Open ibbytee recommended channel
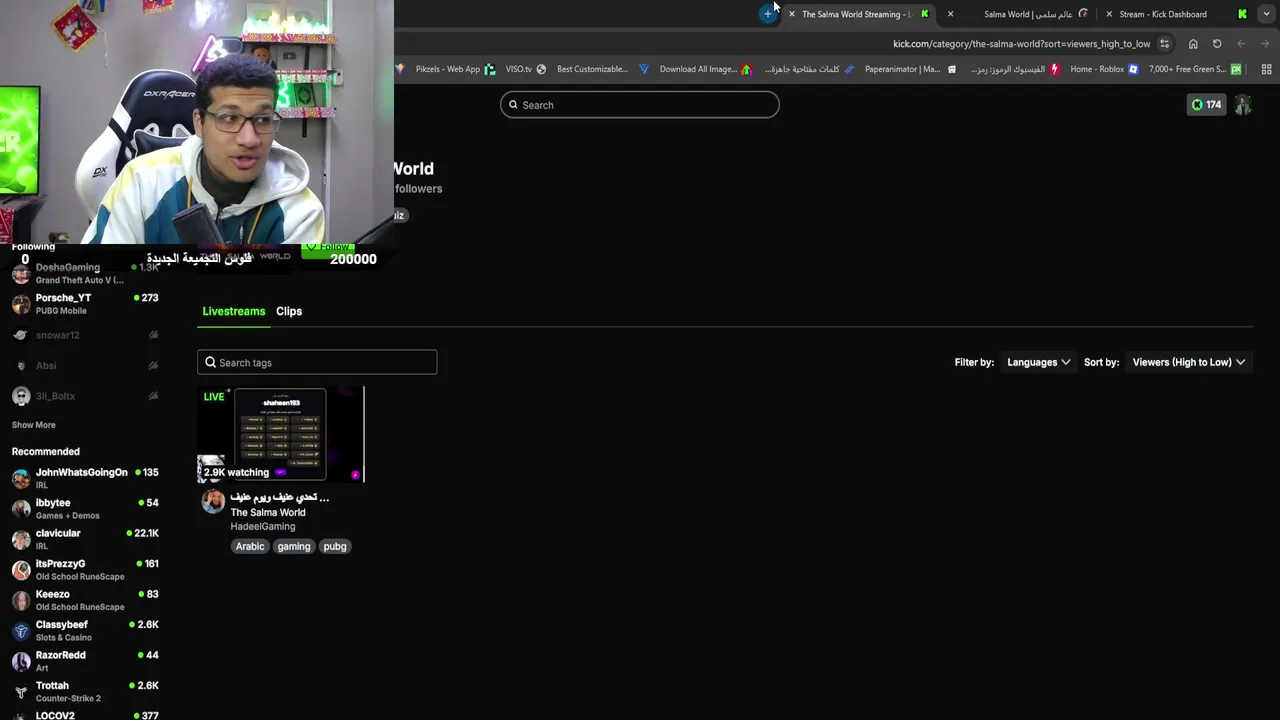Screen dimensions: 1280x720 click(x=85, y=508)
